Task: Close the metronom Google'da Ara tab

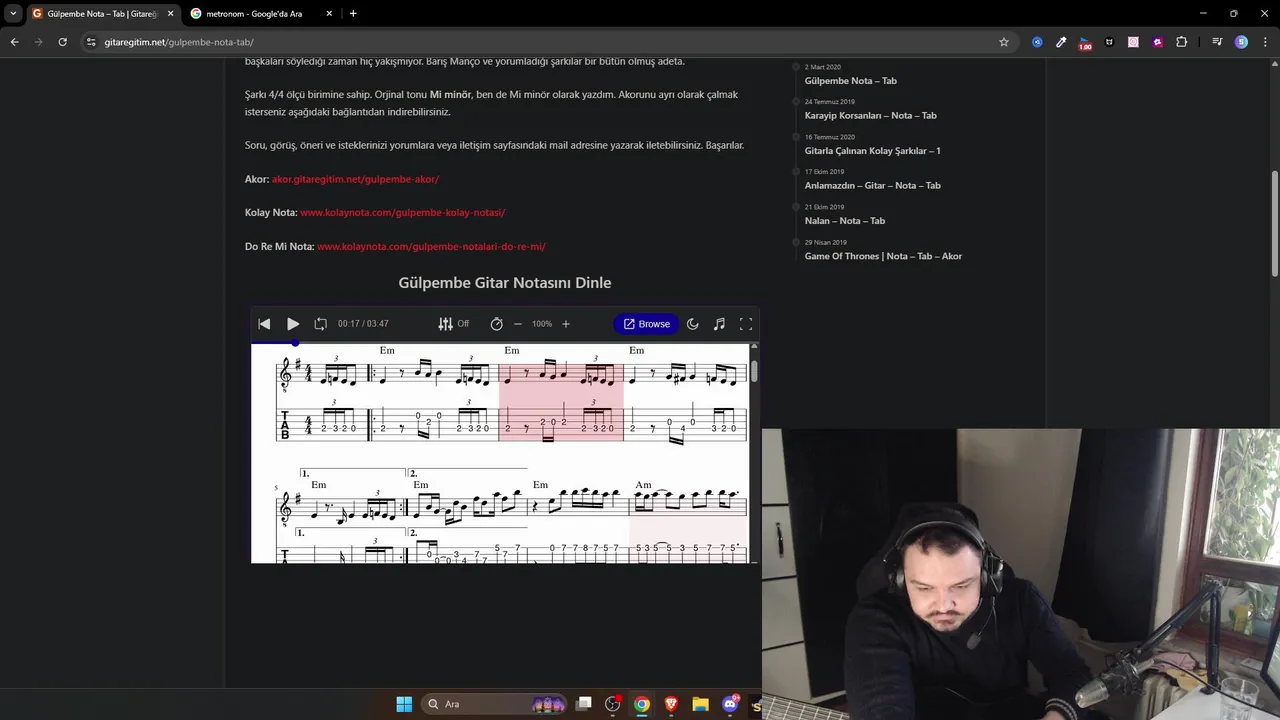Action: [x=329, y=14]
